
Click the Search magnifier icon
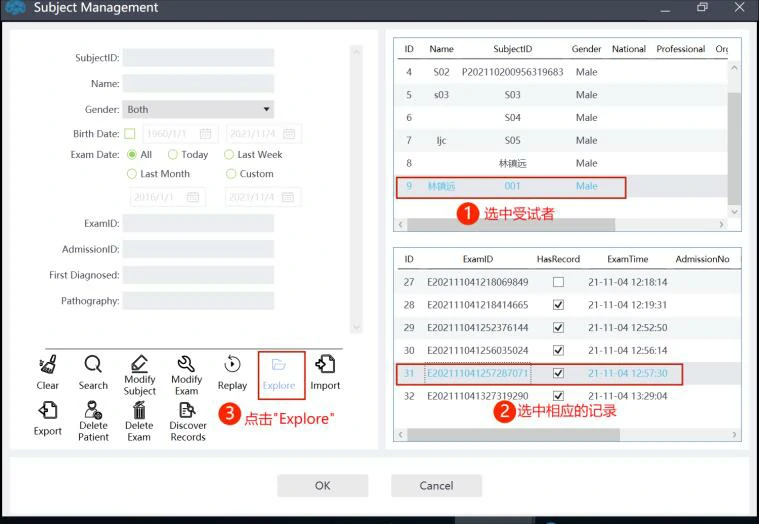[93, 365]
